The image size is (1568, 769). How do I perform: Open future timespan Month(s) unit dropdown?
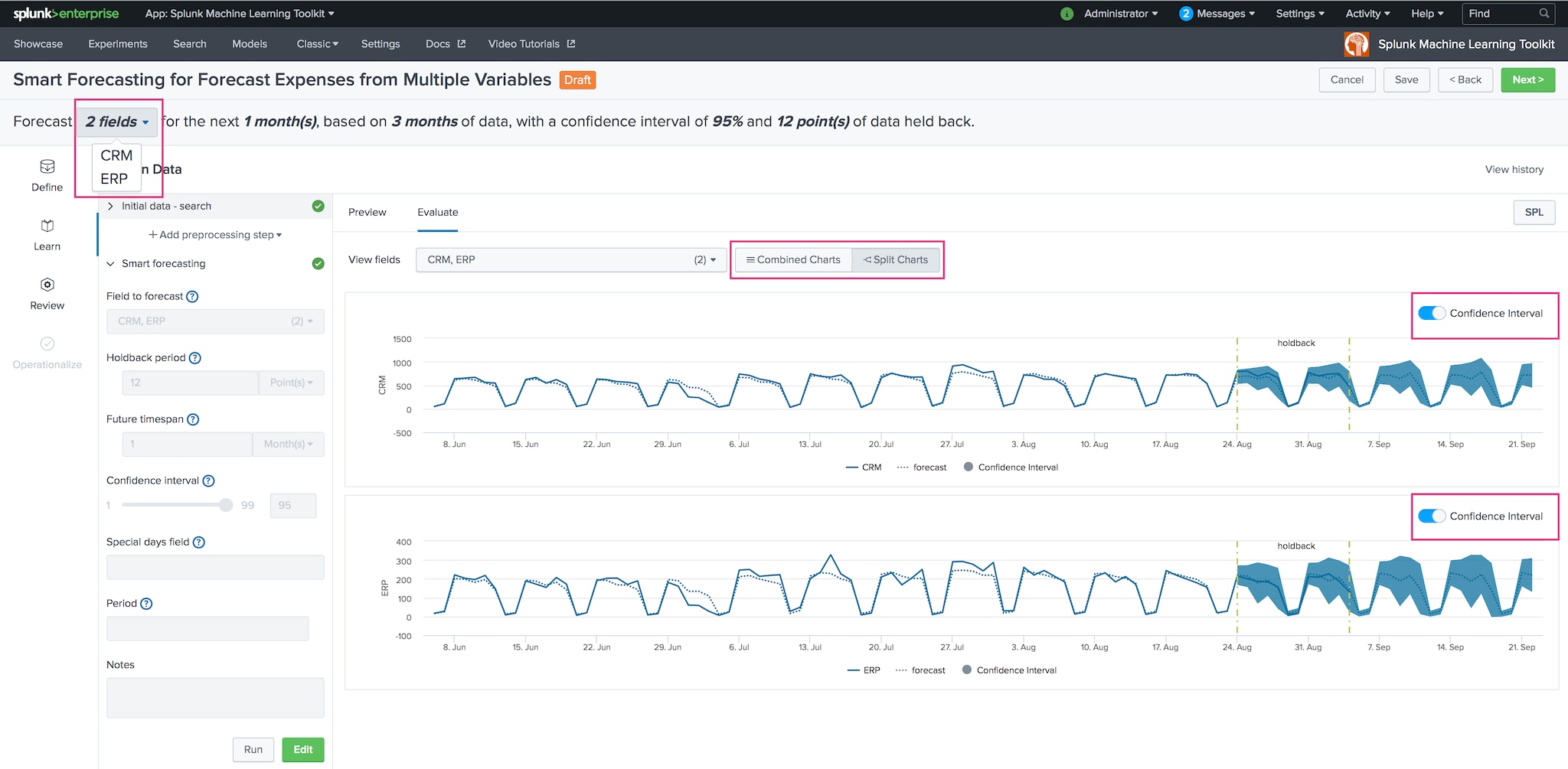288,444
